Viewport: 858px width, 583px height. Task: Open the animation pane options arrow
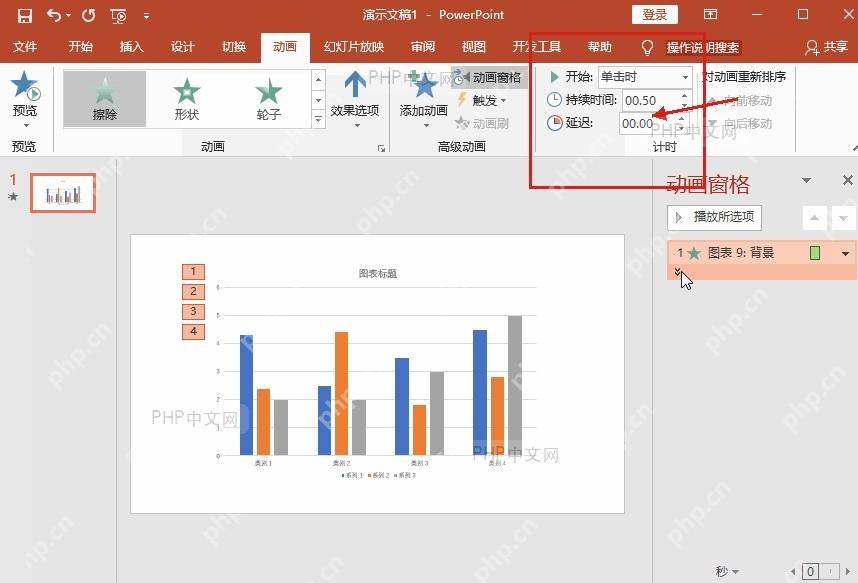click(806, 180)
